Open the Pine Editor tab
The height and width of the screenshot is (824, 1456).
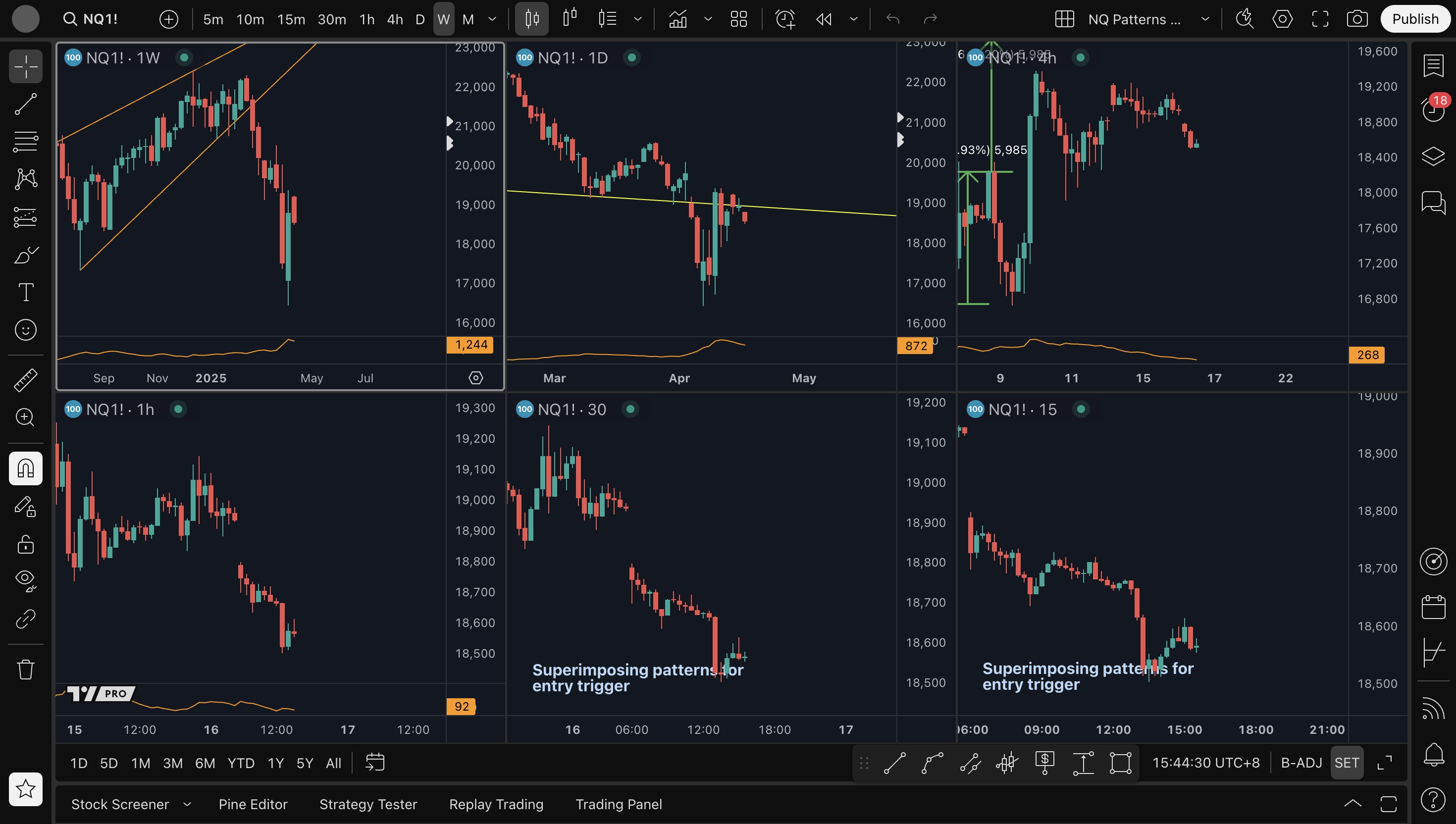click(x=253, y=804)
